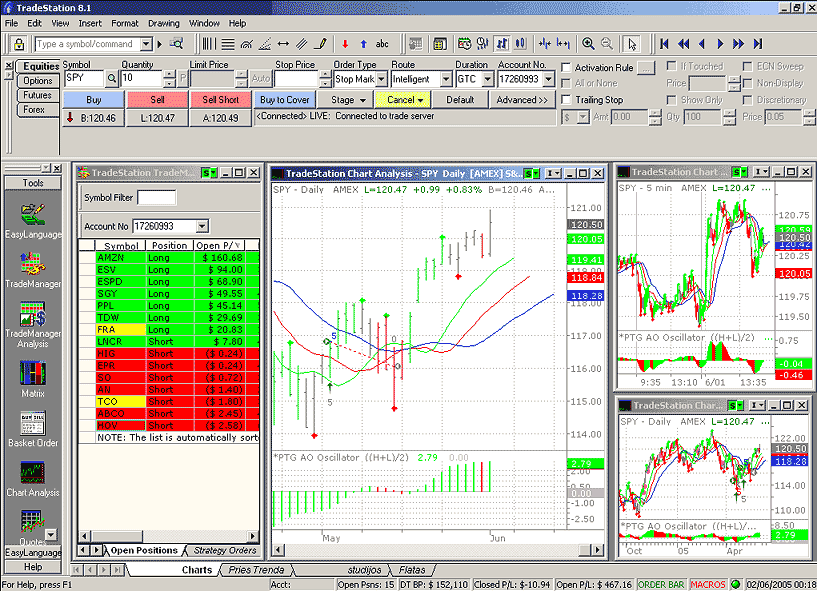This screenshot has width=817, height=591.
Task: Click the Default button
Action: point(460,100)
